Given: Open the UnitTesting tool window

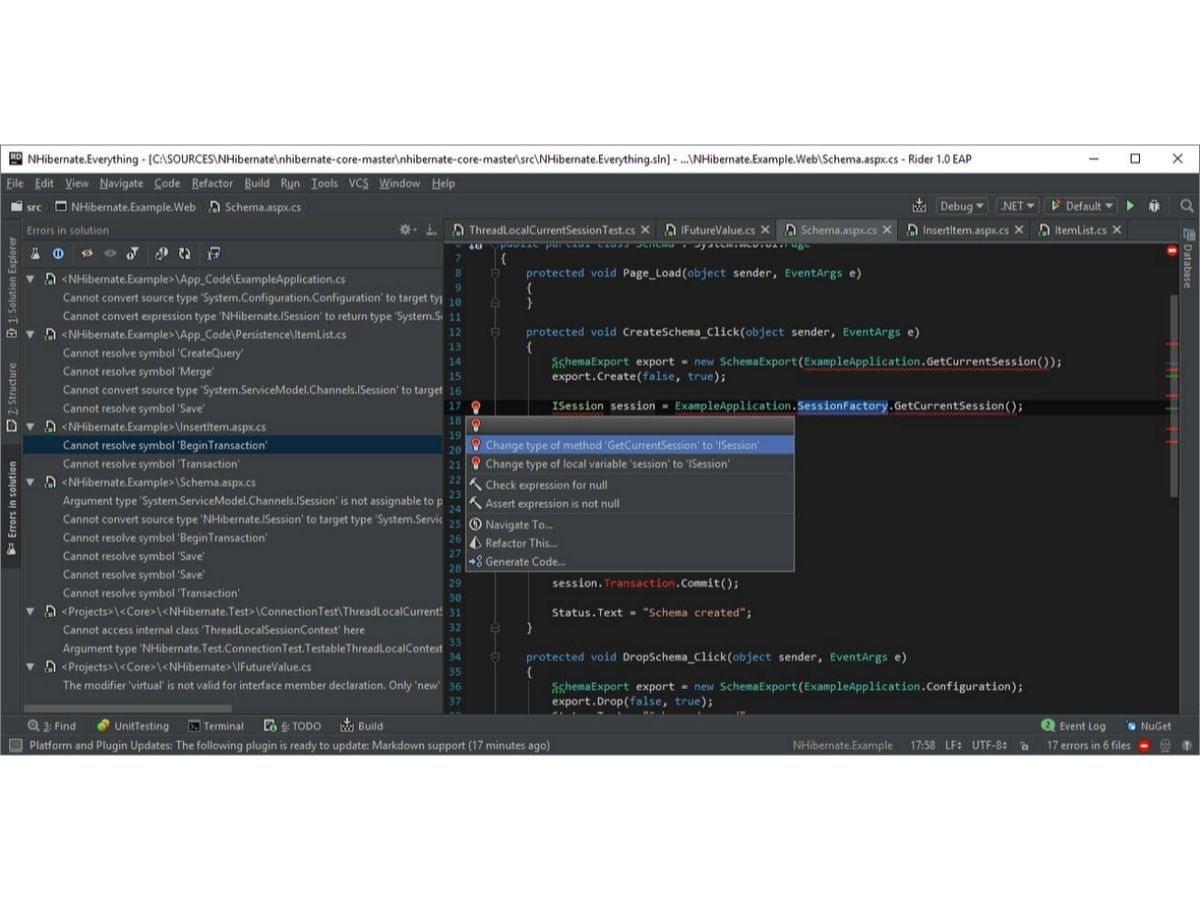Looking at the screenshot, I should (x=133, y=726).
